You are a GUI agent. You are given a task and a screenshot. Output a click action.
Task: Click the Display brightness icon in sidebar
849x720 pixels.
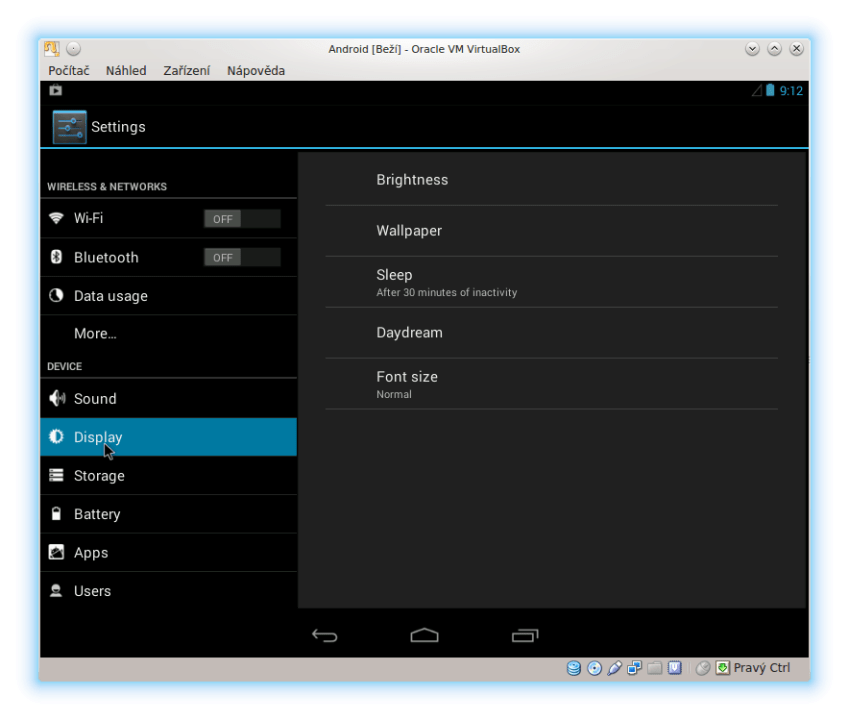(x=56, y=436)
